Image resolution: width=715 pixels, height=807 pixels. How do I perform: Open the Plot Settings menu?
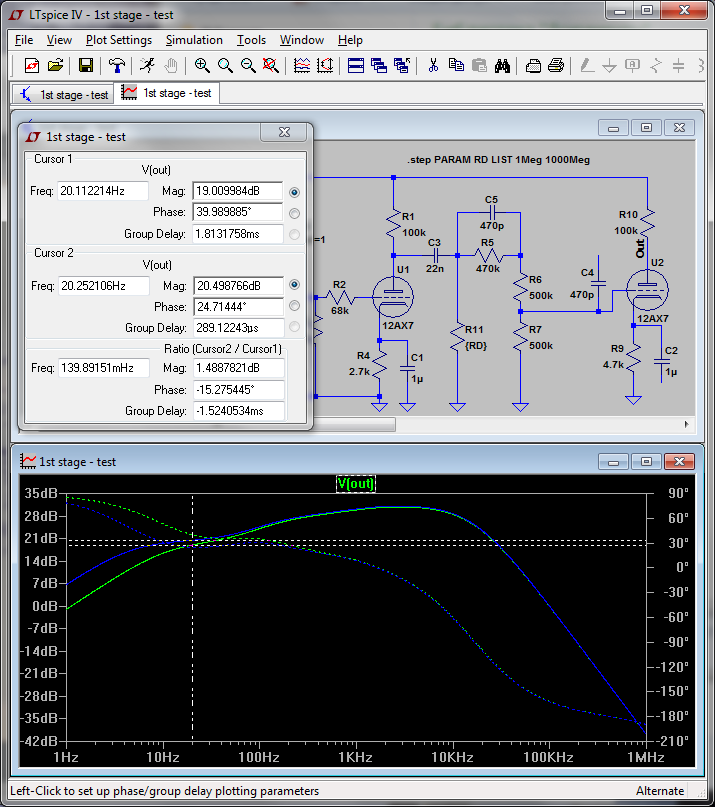click(119, 40)
